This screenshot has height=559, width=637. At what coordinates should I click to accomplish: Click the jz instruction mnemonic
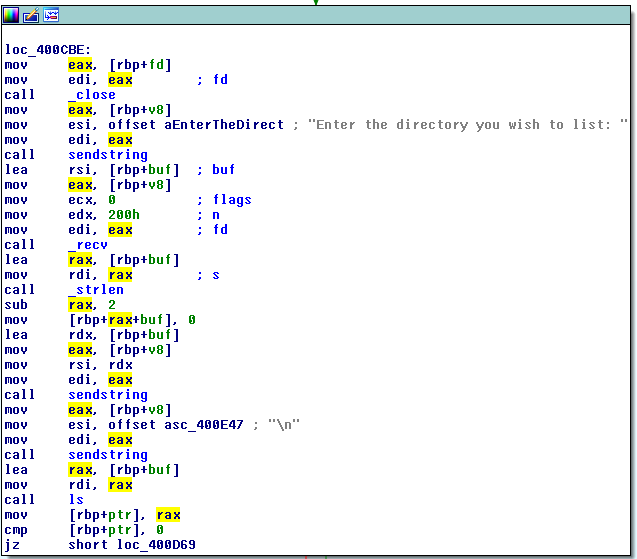(12, 545)
